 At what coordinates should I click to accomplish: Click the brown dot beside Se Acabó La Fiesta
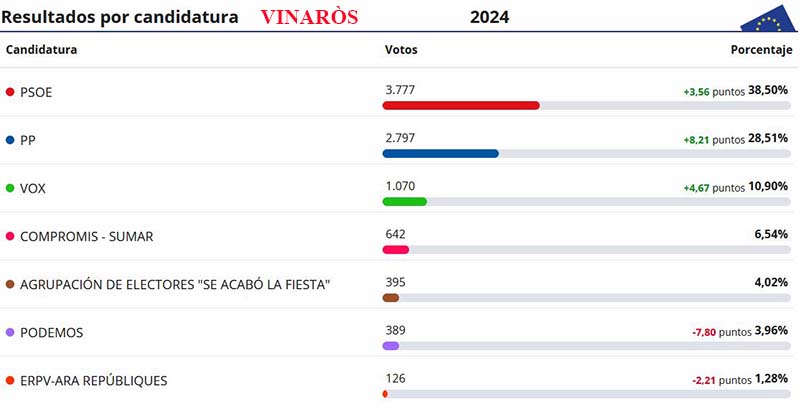pos(10,284)
